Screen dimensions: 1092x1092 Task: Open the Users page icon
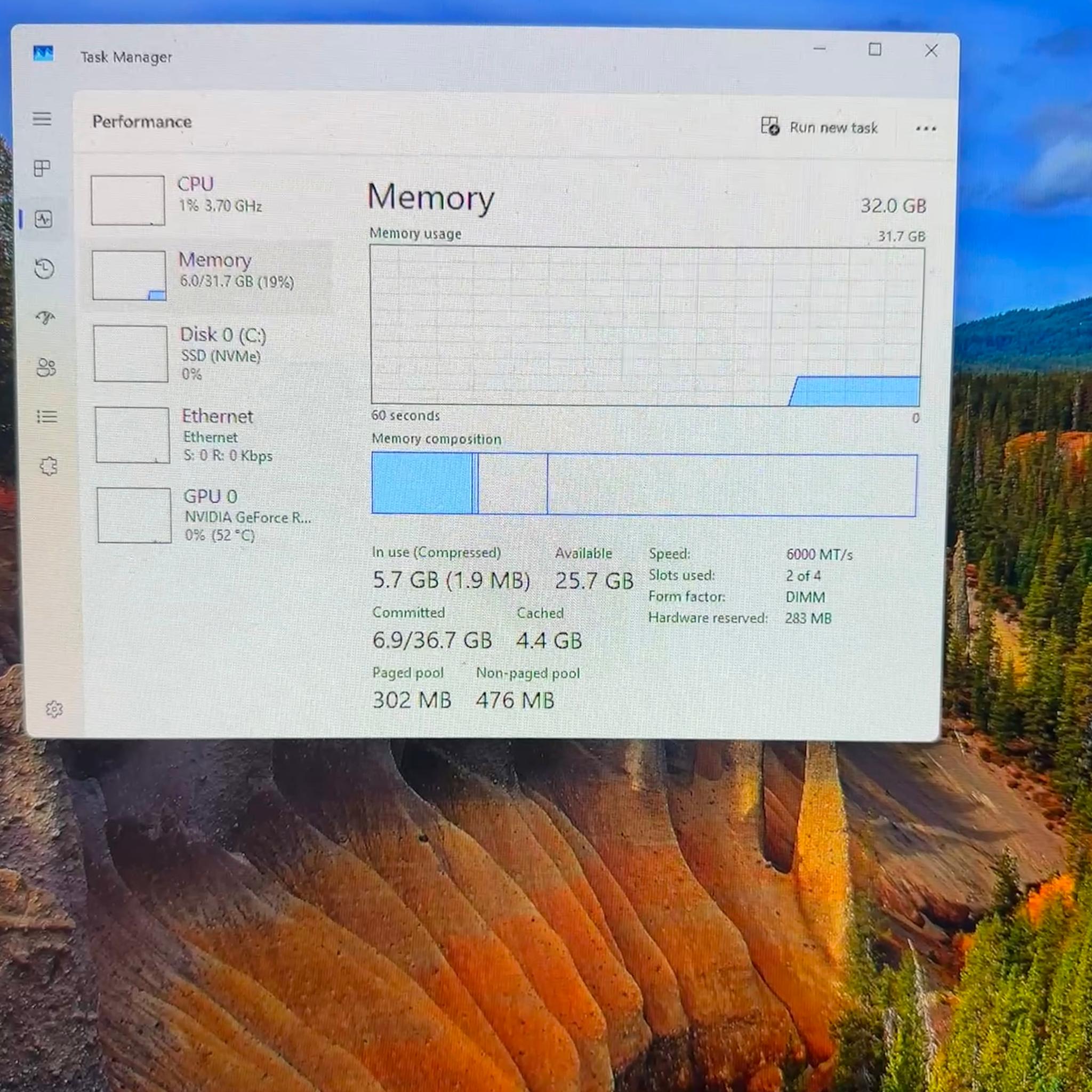(46, 368)
